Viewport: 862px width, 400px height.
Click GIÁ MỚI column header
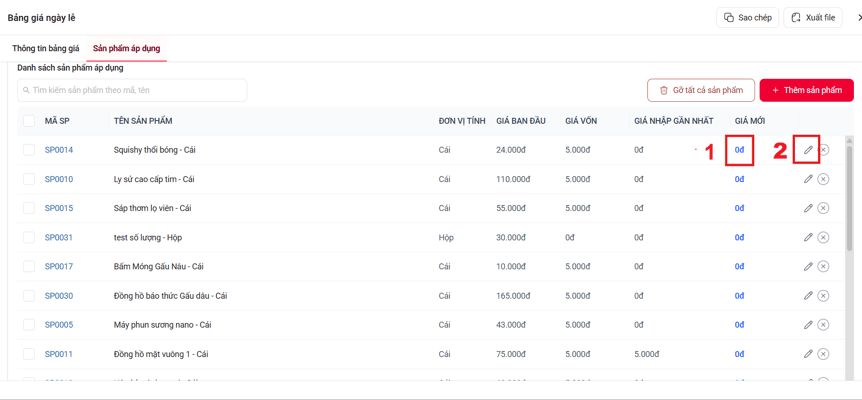pos(750,121)
